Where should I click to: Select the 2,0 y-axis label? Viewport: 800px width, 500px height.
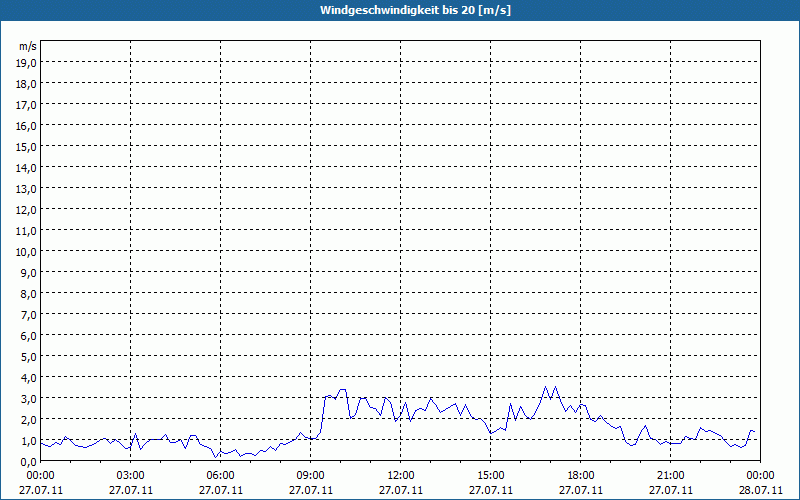click(x=28, y=420)
